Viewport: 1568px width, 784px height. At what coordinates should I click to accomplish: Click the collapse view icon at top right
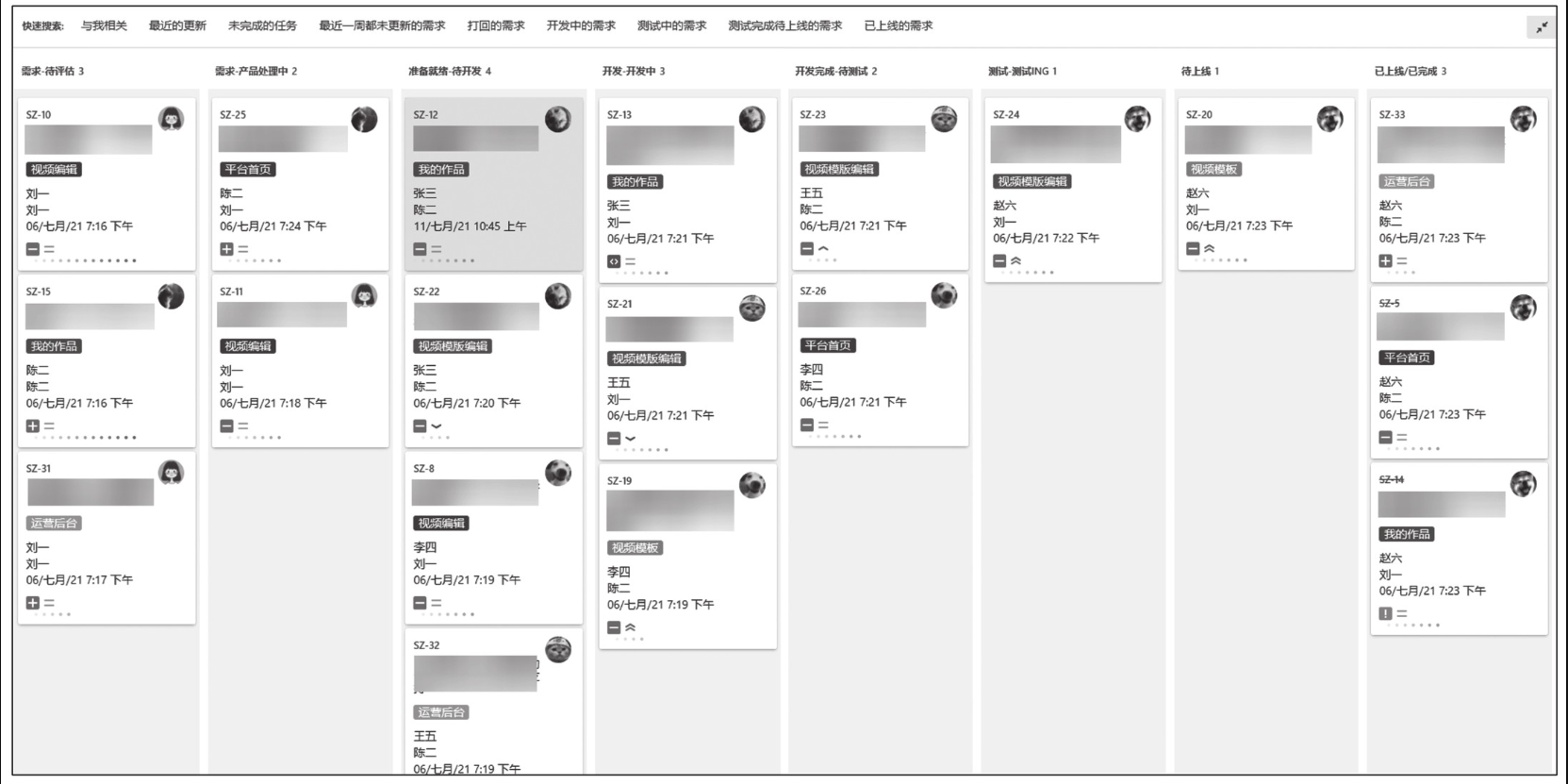coord(1541,27)
